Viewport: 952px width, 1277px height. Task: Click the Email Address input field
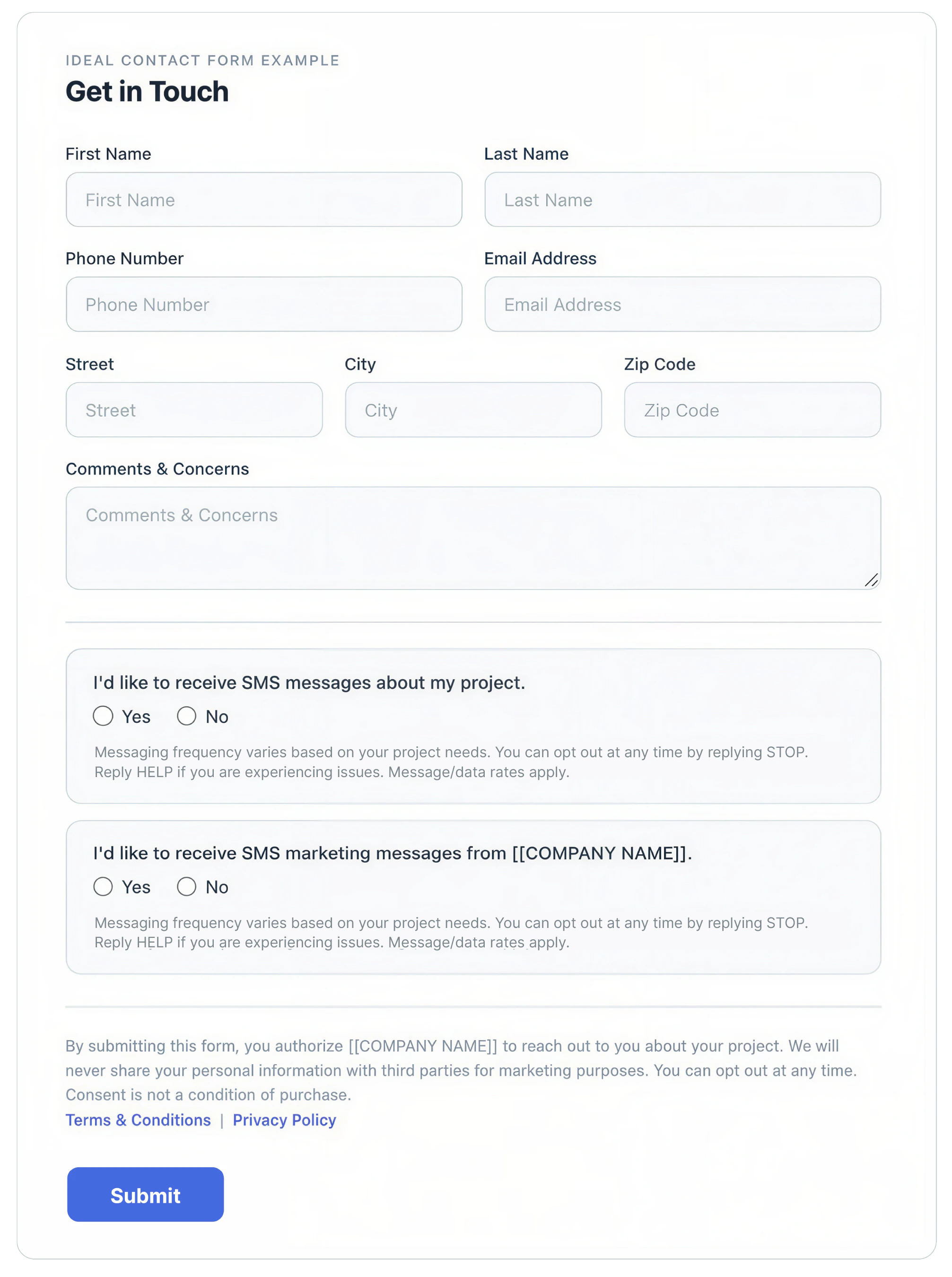tap(682, 304)
